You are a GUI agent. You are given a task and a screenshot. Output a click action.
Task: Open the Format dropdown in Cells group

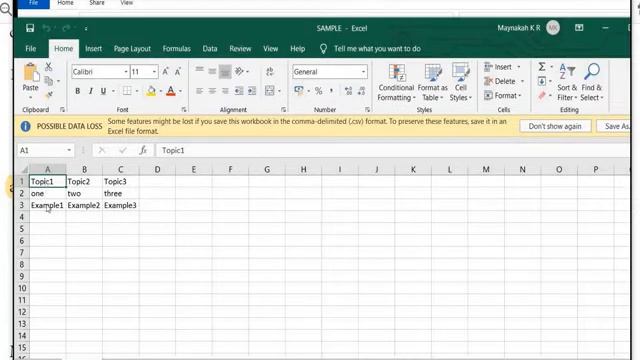coord(503,96)
